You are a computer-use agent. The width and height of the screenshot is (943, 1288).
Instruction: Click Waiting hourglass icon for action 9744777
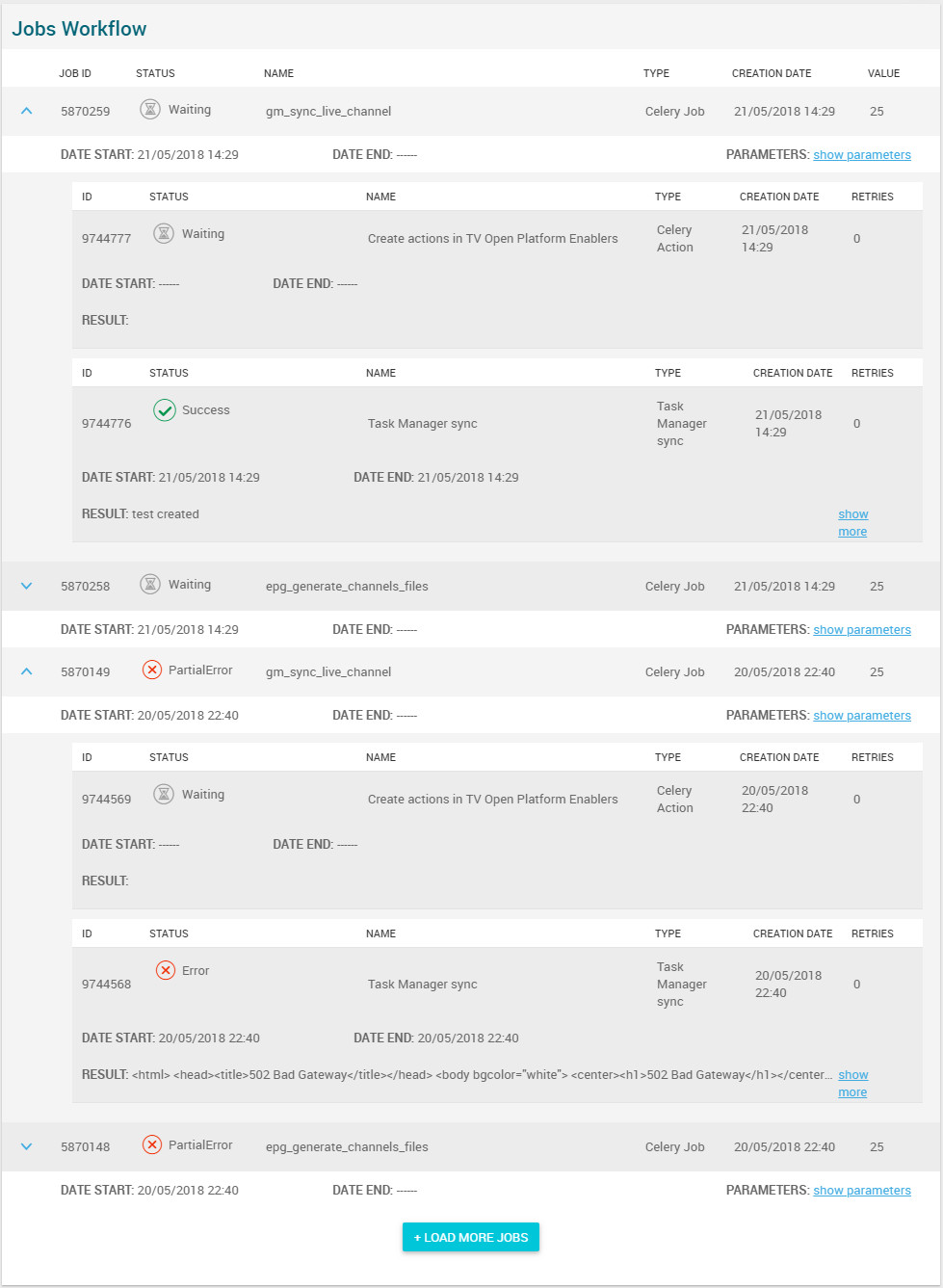(x=164, y=233)
